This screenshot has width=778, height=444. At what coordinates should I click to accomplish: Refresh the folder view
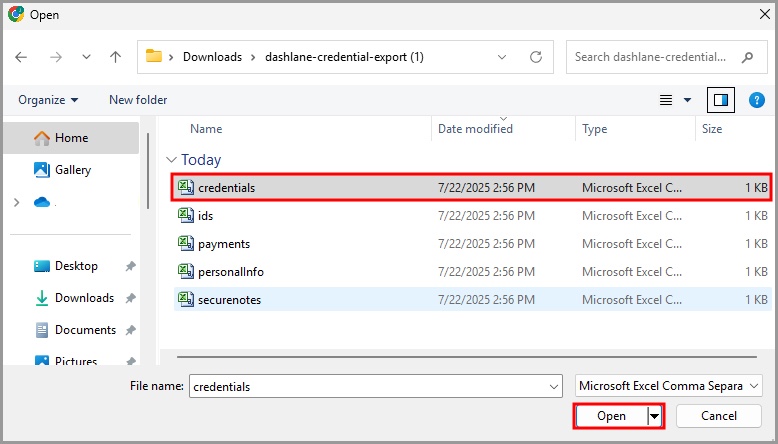[536, 57]
